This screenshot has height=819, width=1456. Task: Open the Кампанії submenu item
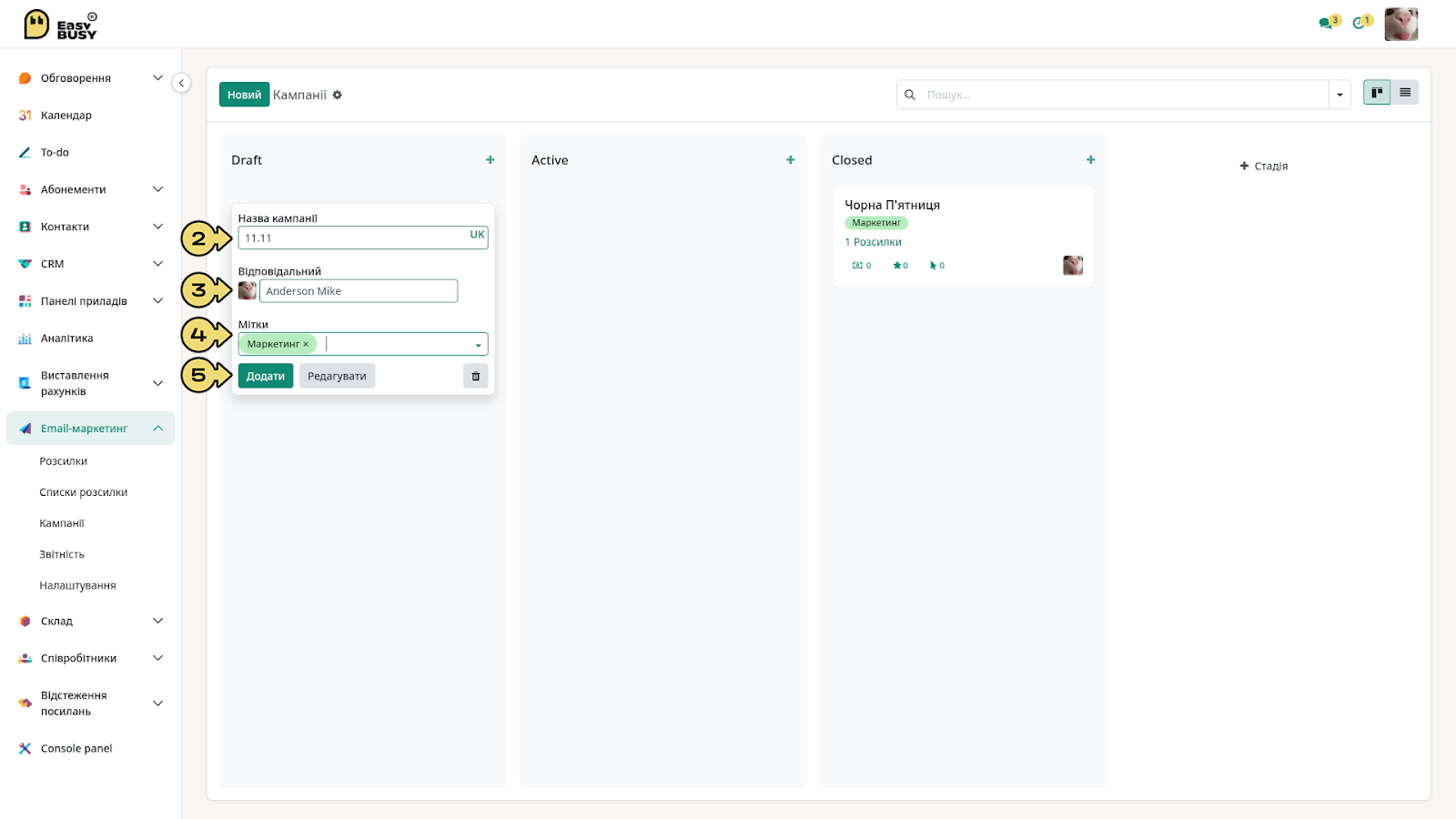(x=62, y=523)
